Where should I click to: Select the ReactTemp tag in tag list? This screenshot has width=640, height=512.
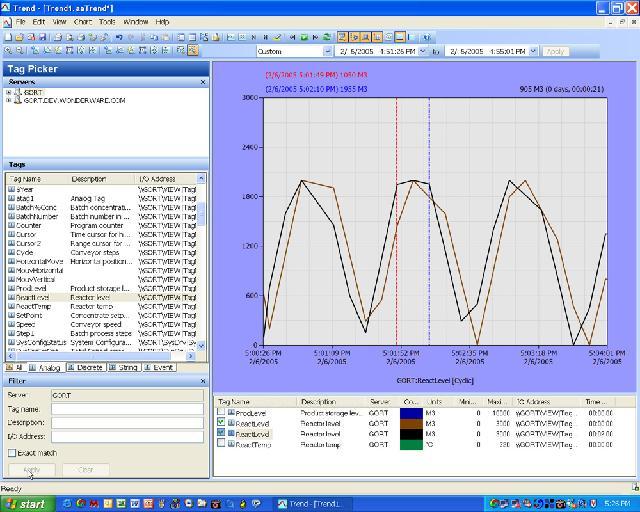[102, 306]
